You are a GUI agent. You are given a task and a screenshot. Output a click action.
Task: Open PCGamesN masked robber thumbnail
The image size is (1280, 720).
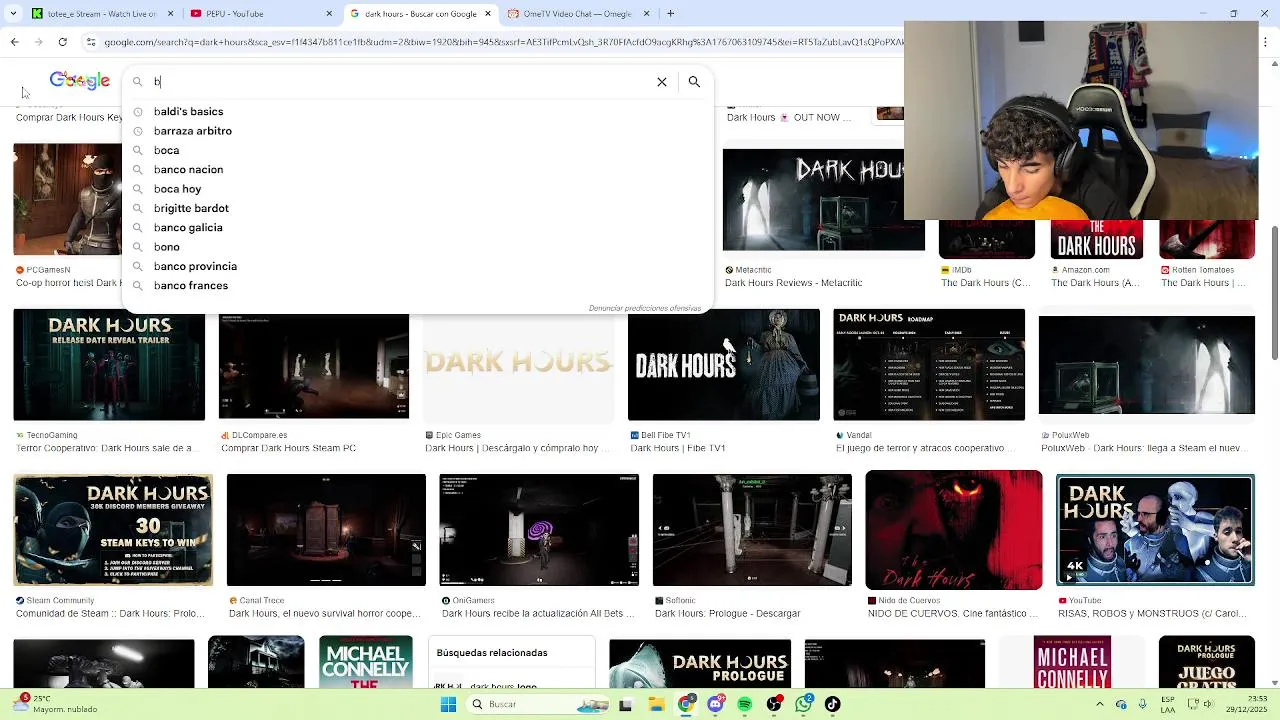click(x=67, y=200)
